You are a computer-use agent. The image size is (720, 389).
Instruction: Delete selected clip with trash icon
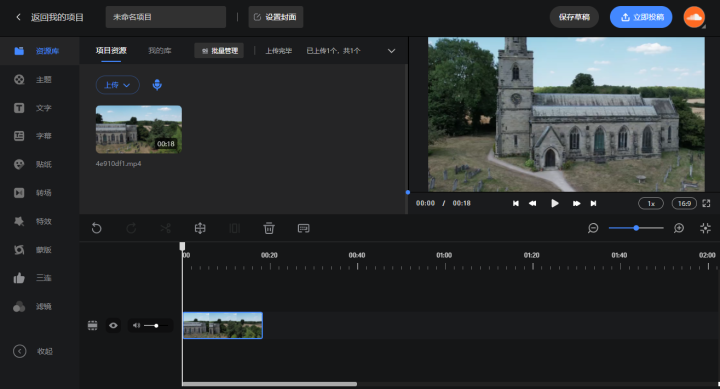click(x=269, y=228)
